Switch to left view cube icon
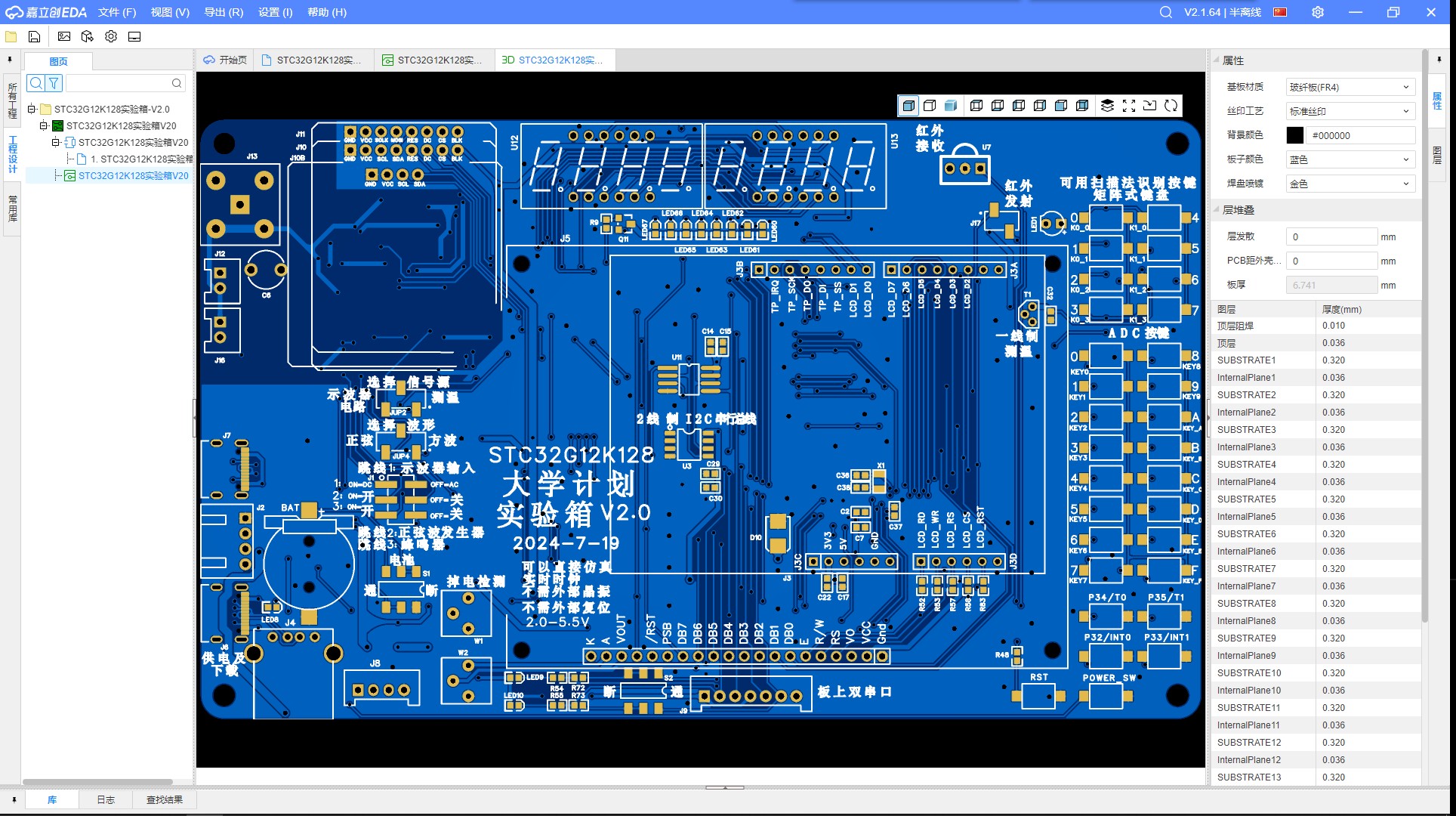The image size is (1456, 816). point(1019,106)
